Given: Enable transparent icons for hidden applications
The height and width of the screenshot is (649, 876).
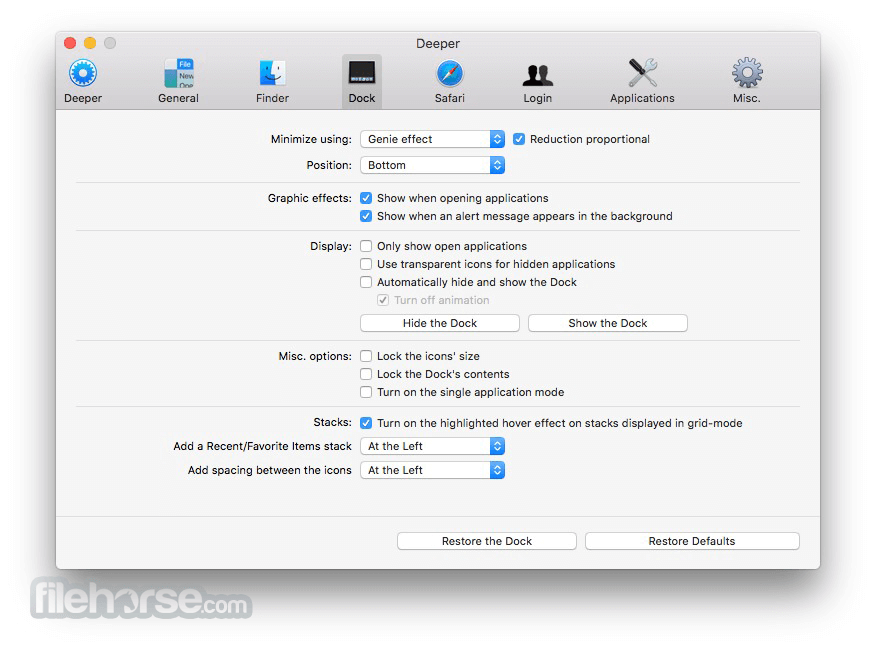Looking at the screenshot, I should point(366,264).
